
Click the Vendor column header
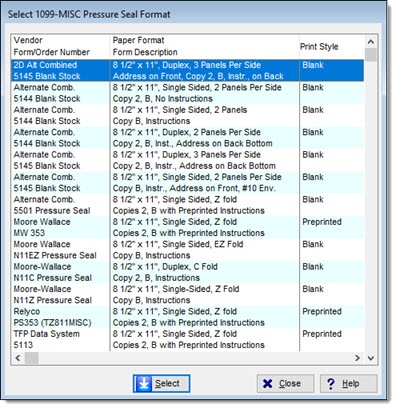(x=28, y=40)
